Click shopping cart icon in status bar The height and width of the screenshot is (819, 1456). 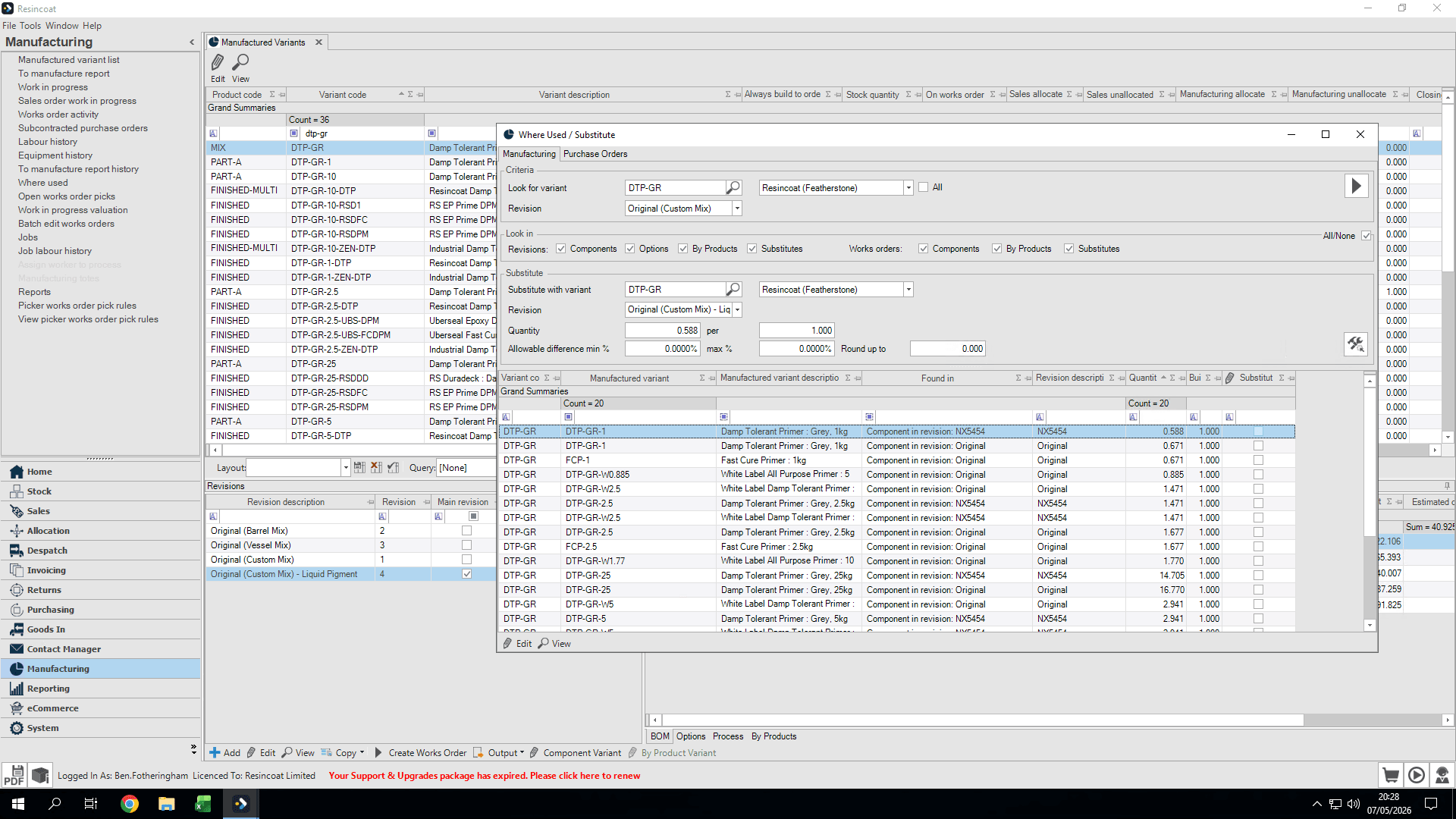[x=1391, y=775]
